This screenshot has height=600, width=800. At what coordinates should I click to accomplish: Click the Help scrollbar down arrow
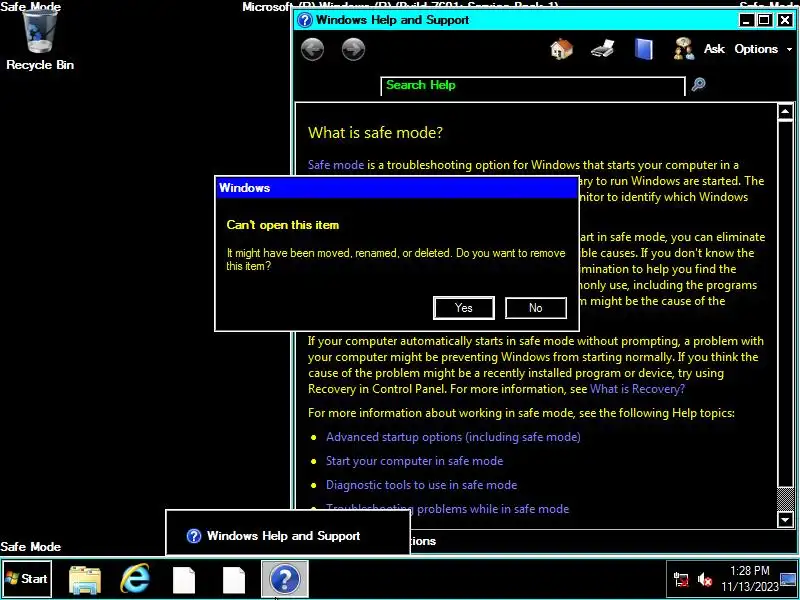pyautogui.click(x=785, y=520)
